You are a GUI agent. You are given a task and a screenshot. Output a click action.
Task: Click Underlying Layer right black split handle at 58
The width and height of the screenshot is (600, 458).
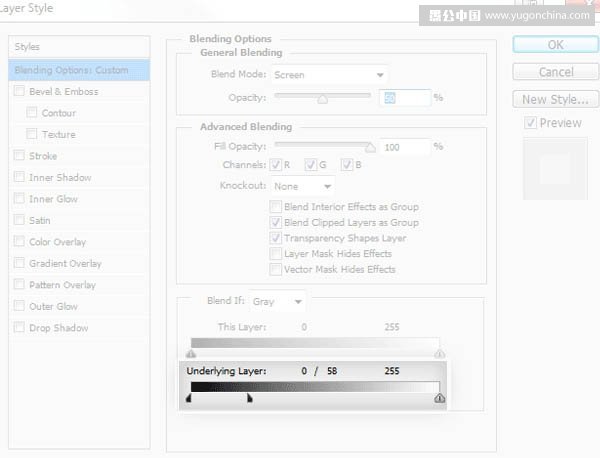point(250,398)
